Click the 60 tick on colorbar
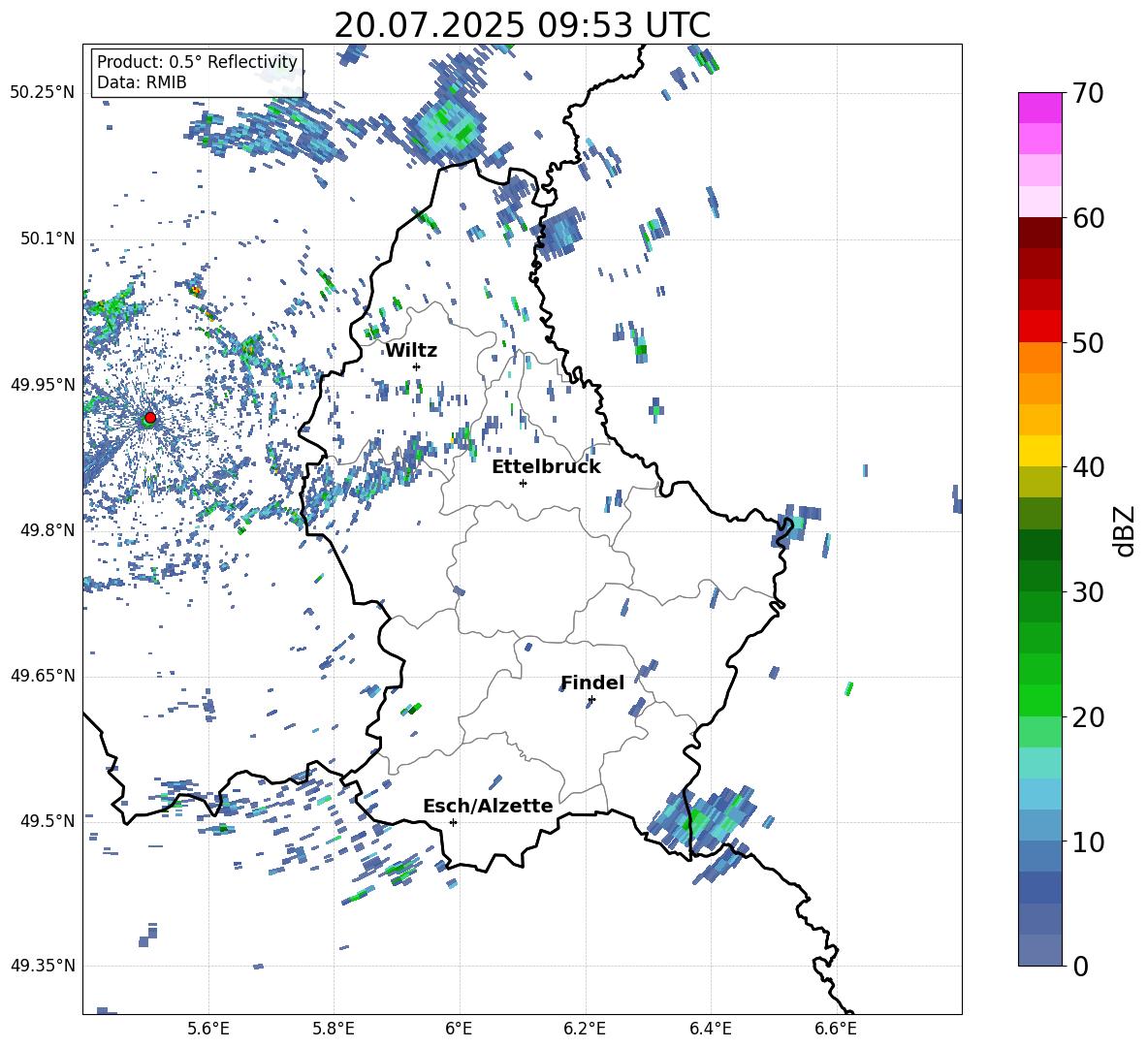The width and height of the screenshot is (1148, 1048). coord(1088,218)
